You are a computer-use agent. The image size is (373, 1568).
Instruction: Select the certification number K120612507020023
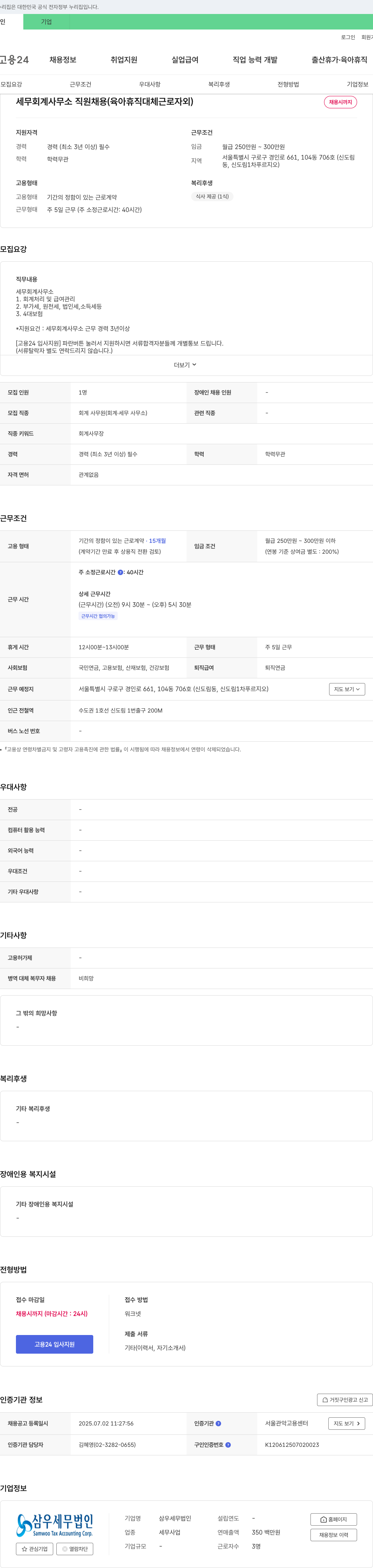[x=292, y=1445]
